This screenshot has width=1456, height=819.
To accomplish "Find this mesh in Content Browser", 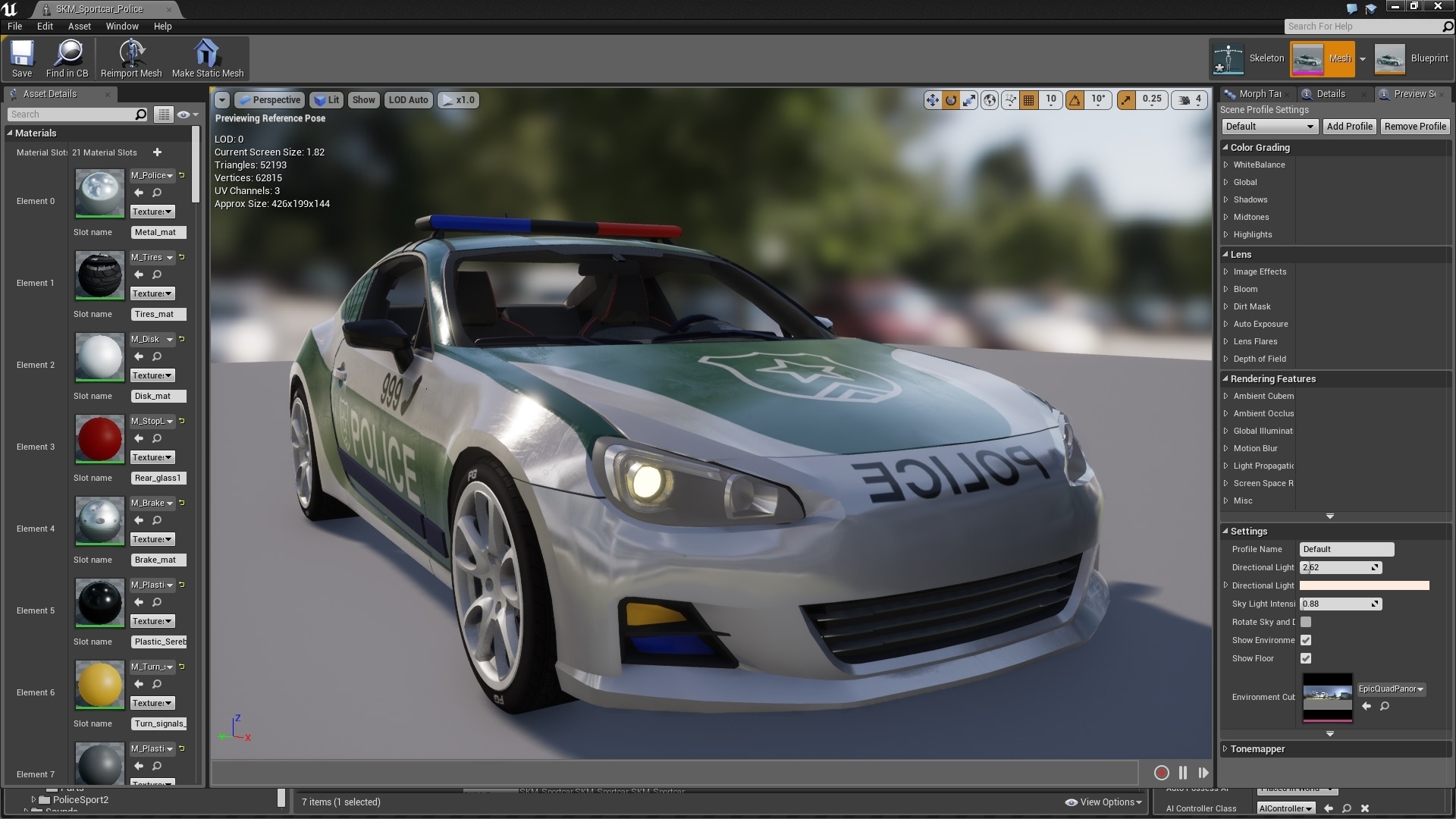I will (x=67, y=58).
